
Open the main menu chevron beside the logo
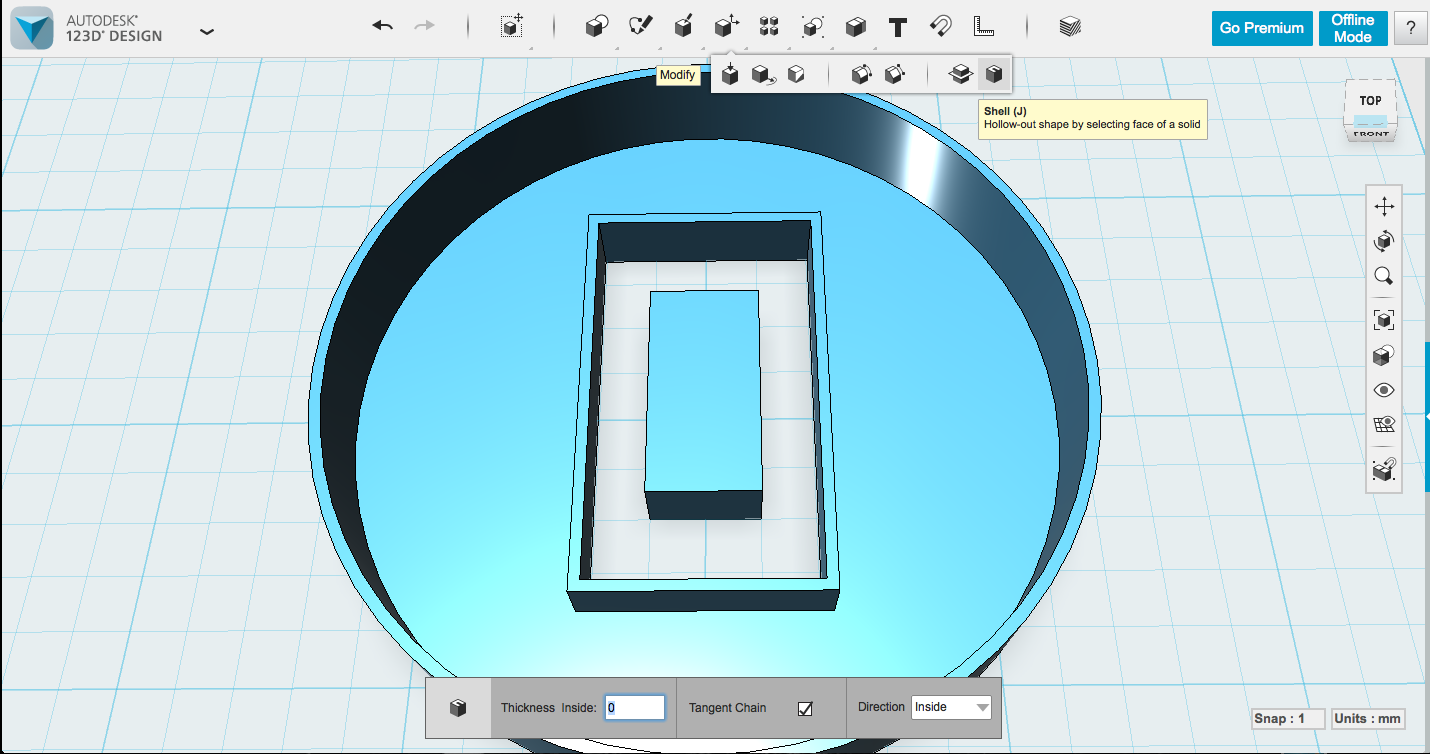pos(207,31)
